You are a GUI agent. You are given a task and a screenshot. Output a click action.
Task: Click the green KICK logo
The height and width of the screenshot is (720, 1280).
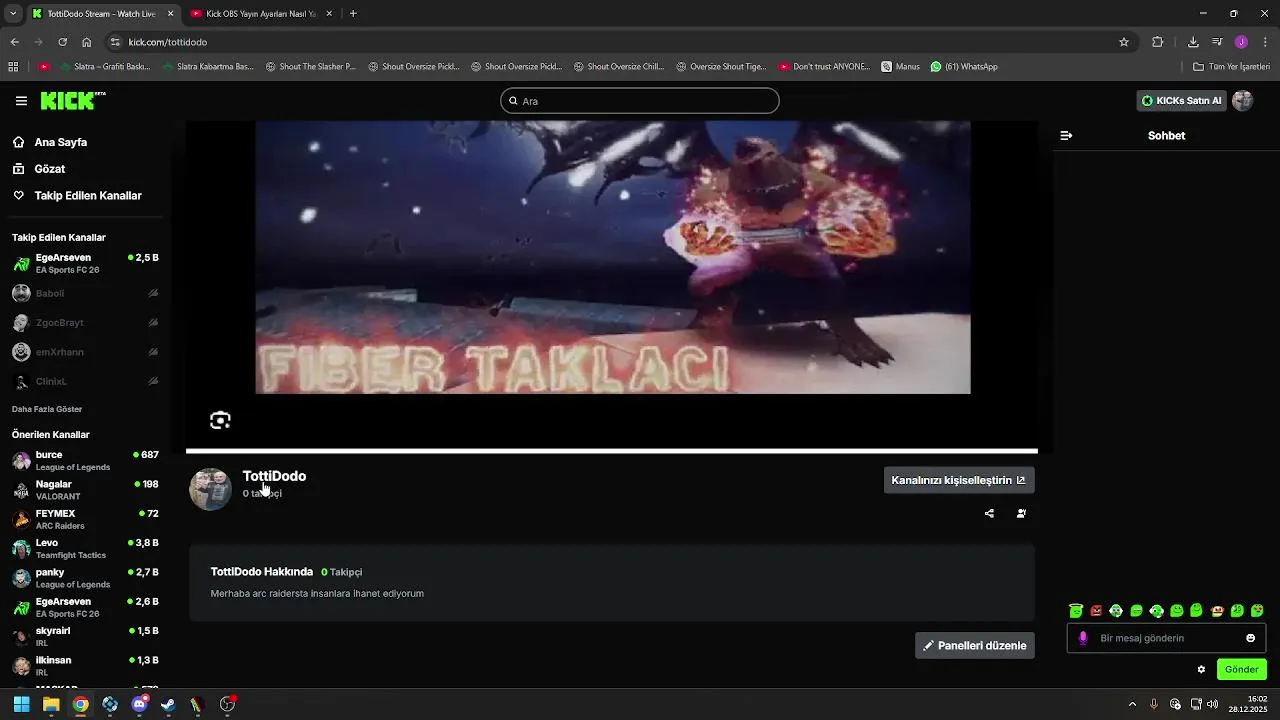tap(73, 101)
